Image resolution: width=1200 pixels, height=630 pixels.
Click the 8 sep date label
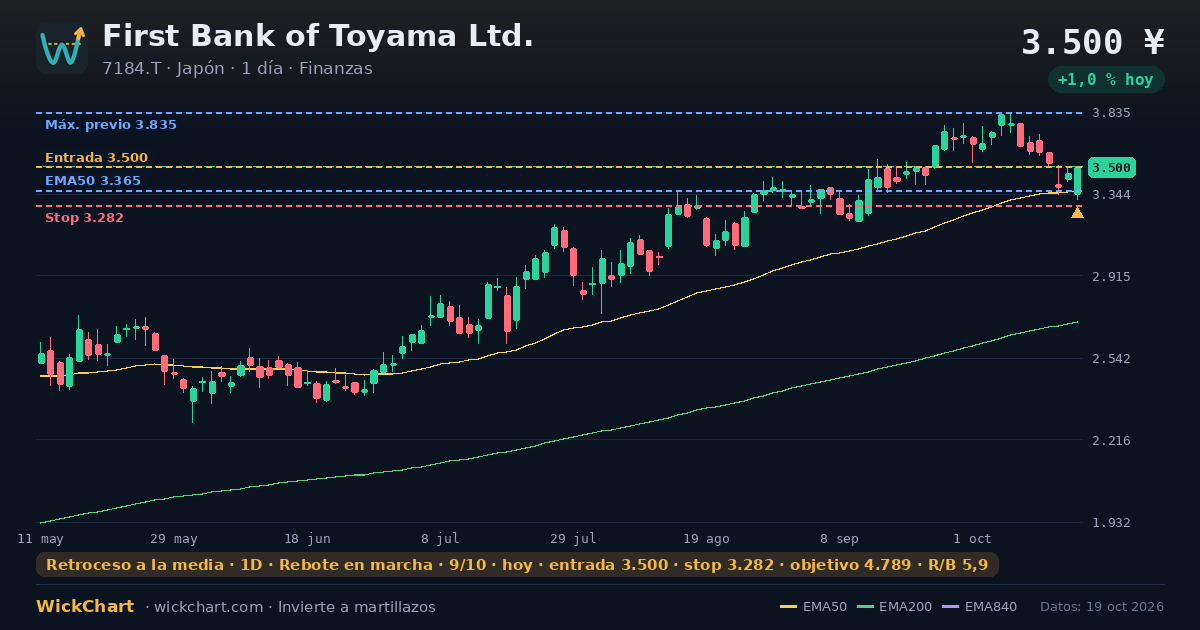click(839, 538)
